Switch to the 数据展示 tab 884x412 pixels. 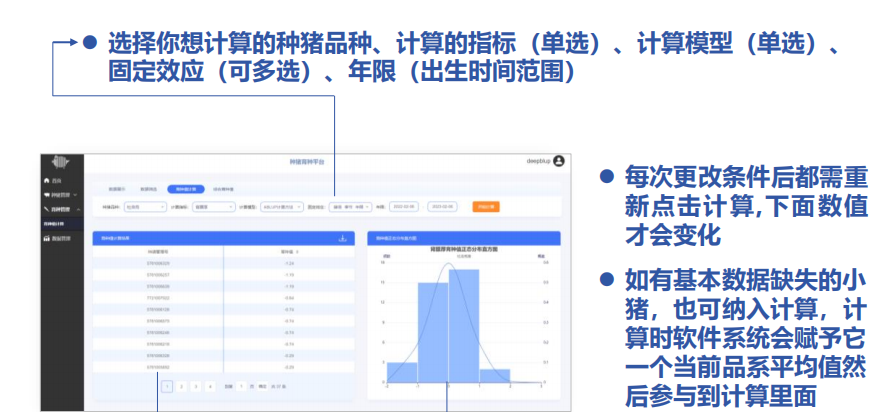pos(117,187)
